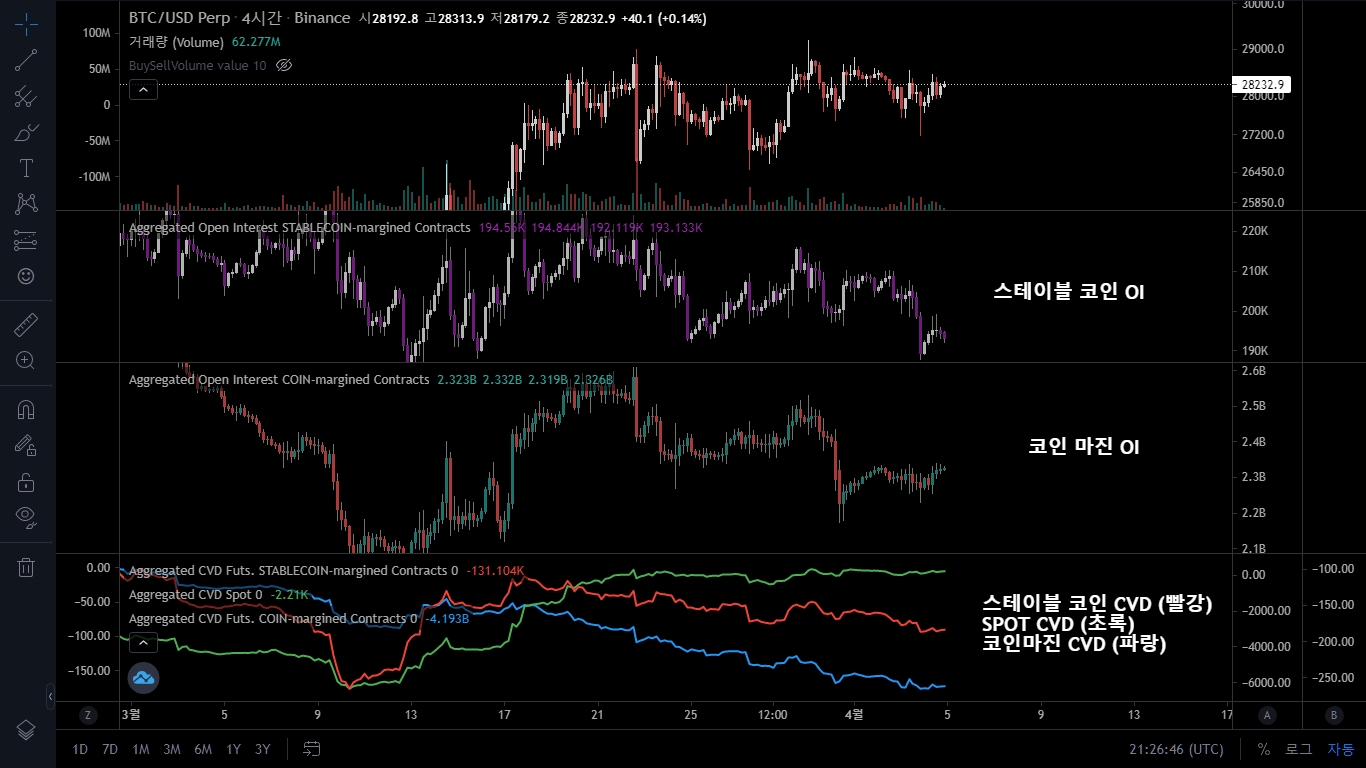1366x768 pixels.
Task: Enable magnet mode for drawings
Action: [x=25, y=408]
